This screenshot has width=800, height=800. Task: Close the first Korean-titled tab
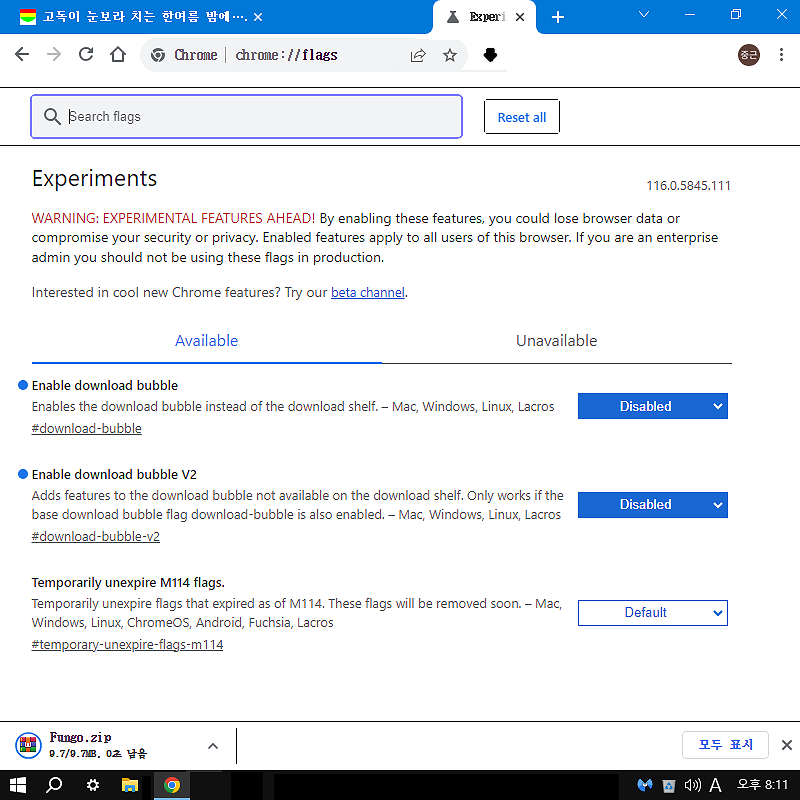[258, 17]
